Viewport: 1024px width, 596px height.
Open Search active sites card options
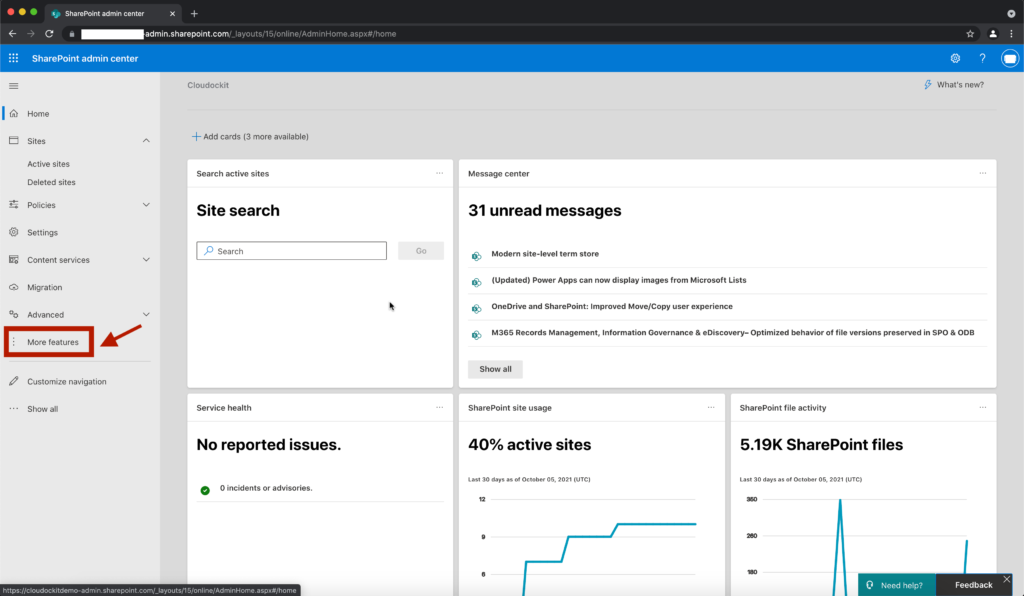(440, 173)
